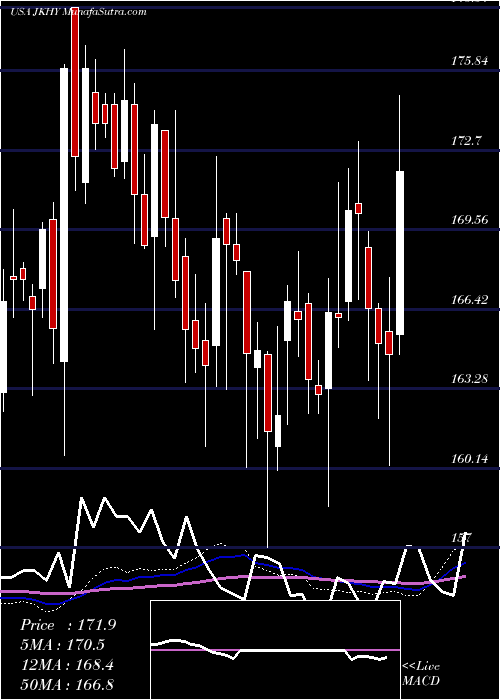
Task: Click the 172.7 price axis label
Action: (x=467, y=141)
